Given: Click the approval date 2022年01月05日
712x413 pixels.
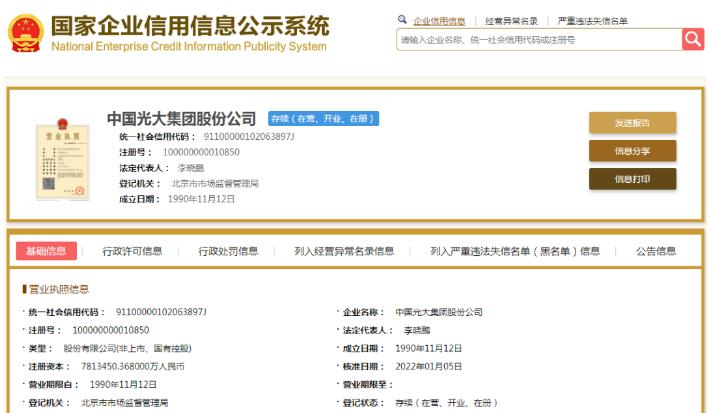Looking at the screenshot, I should point(428,366).
